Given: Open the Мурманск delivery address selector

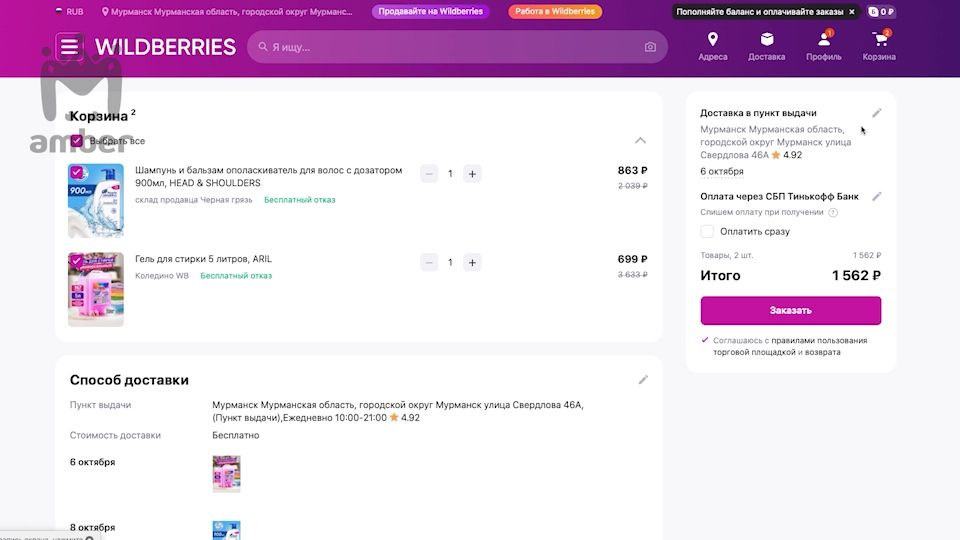Looking at the screenshot, I should pos(227,12).
